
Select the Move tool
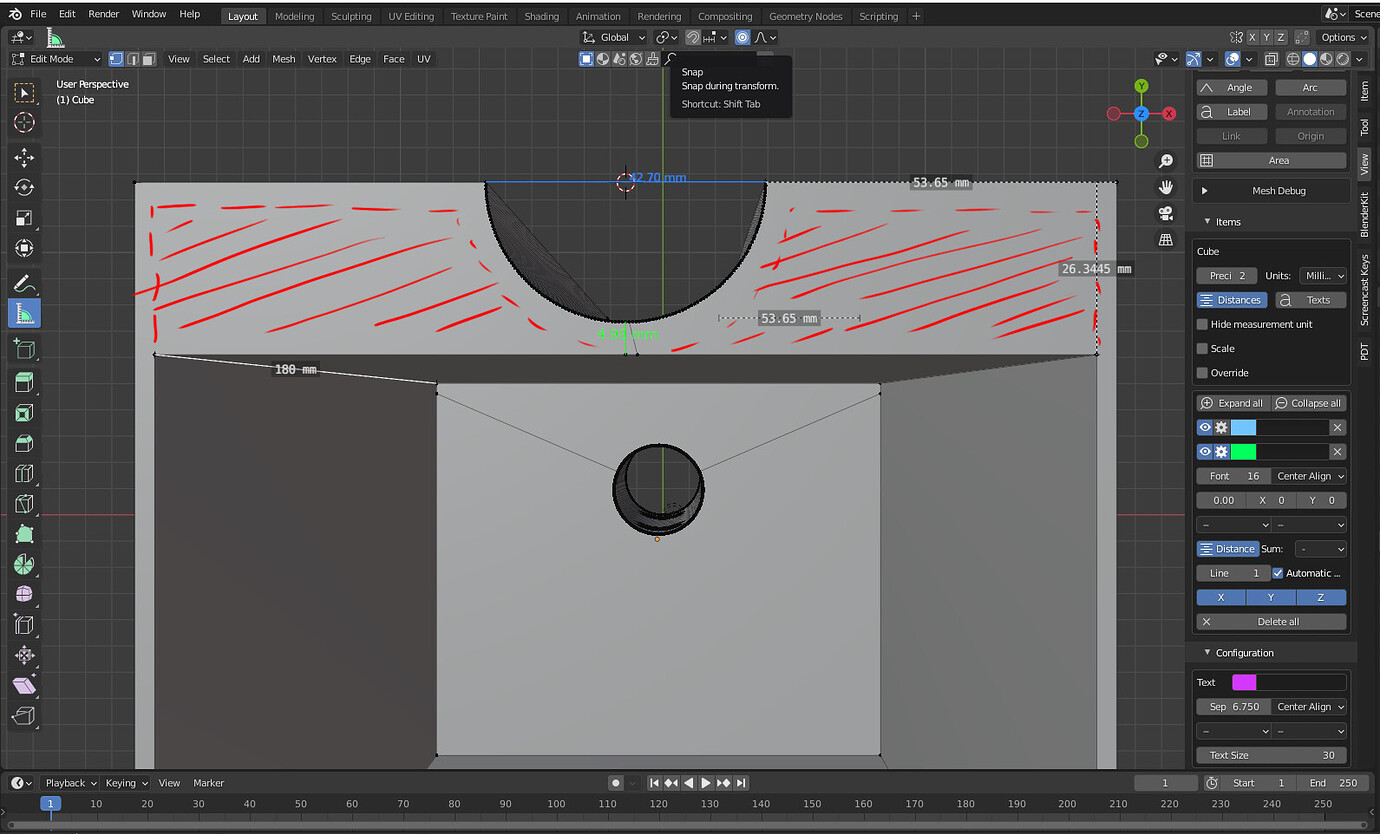pos(22,157)
